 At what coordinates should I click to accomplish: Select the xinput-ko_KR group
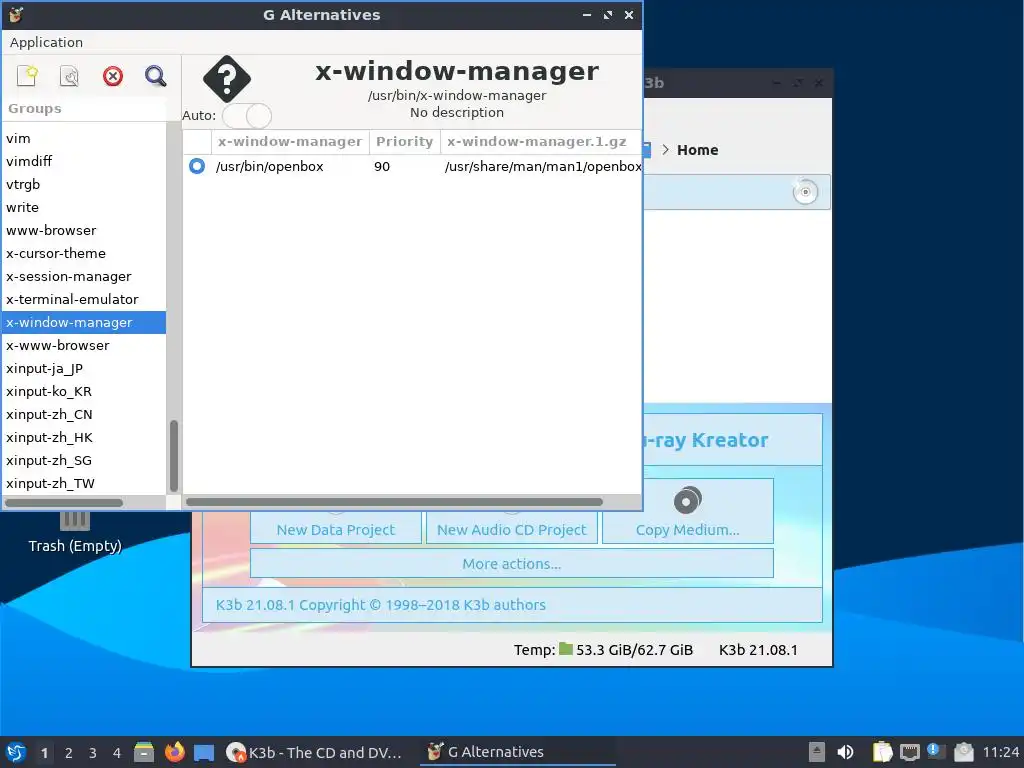(84, 391)
